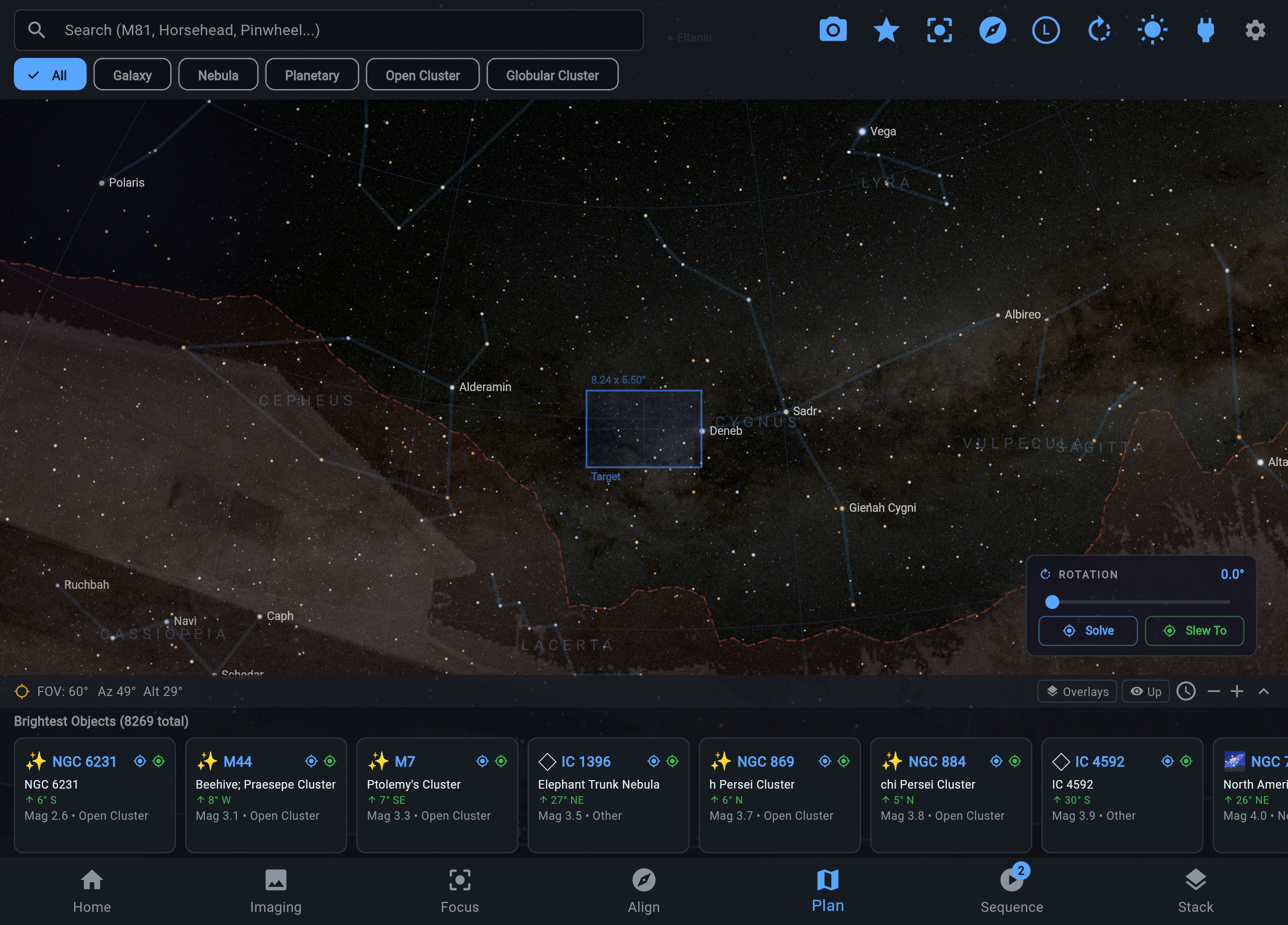Open the Overlays menu

click(1077, 691)
